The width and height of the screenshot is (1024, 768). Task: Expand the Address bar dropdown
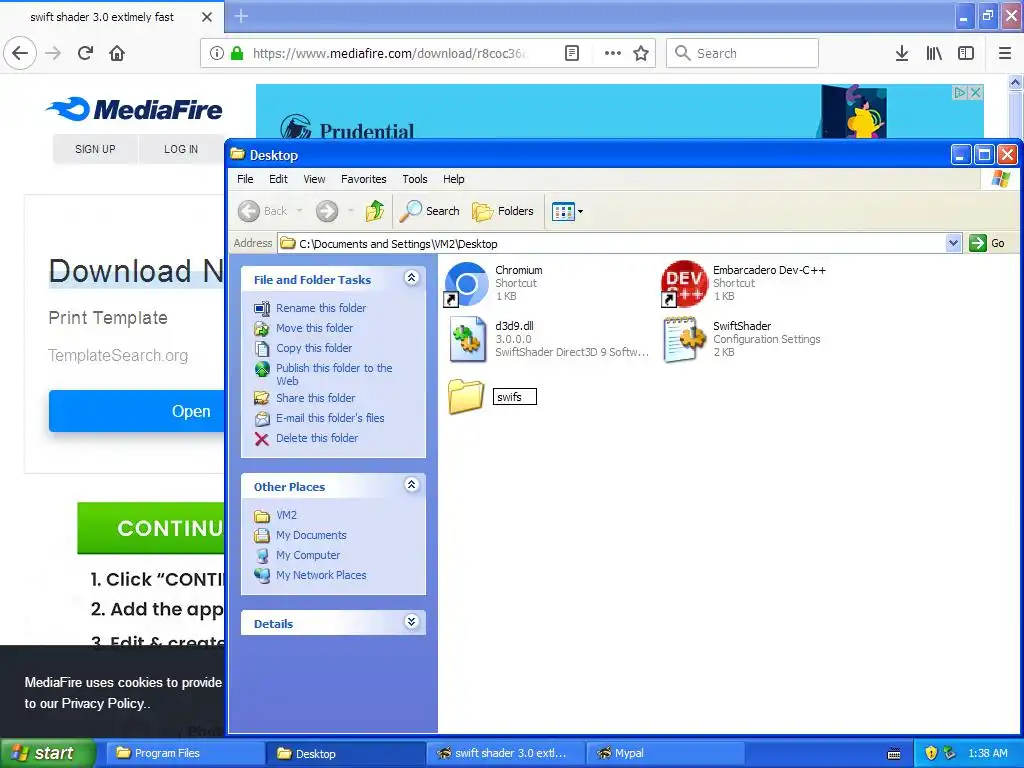point(953,243)
